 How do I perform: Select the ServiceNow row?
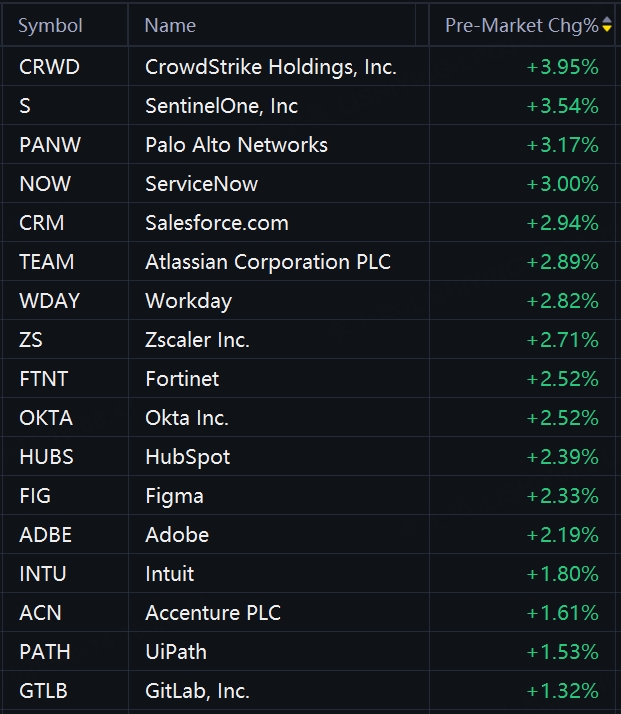pyautogui.click(x=309, y=184)
